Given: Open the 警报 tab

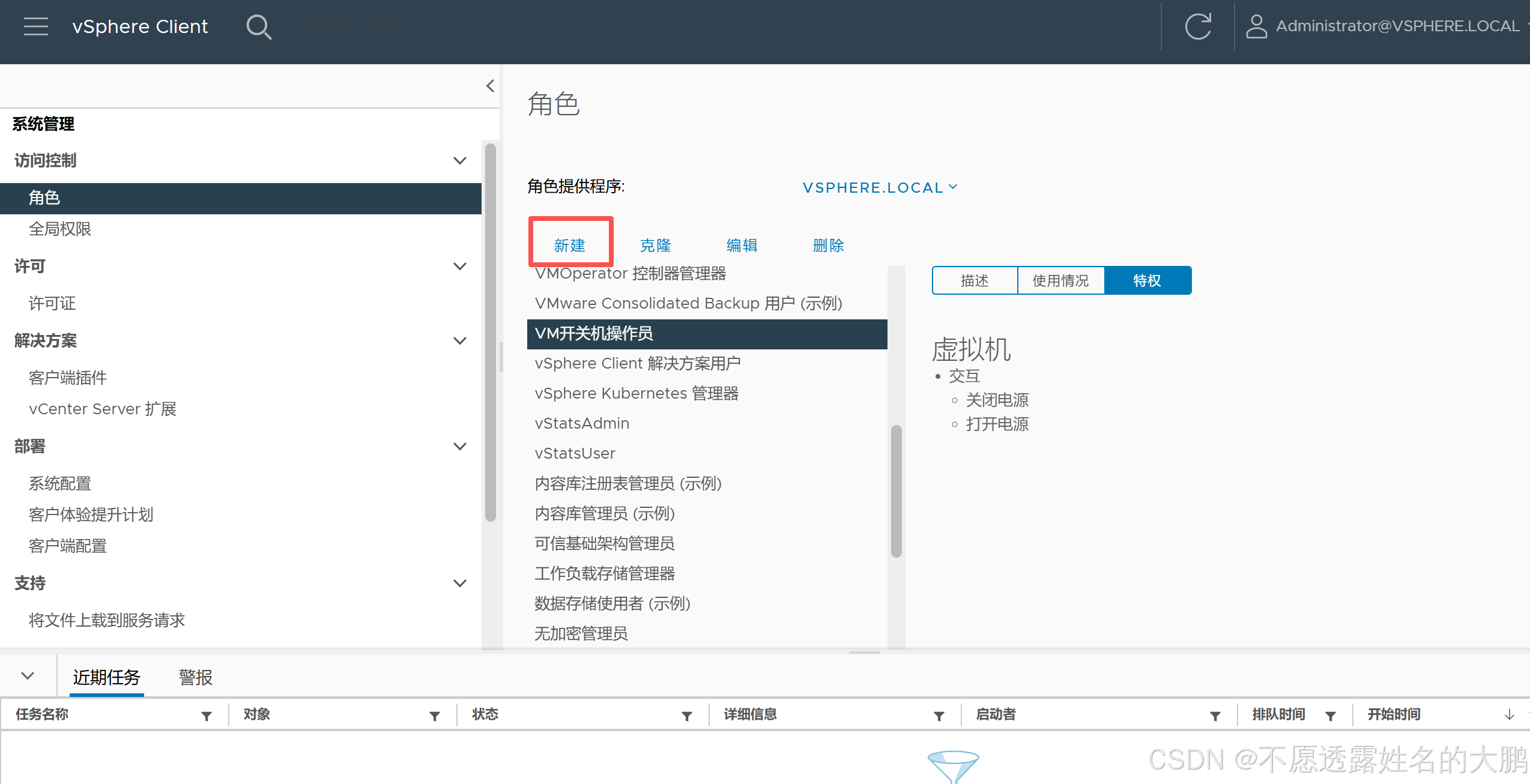Looking at the screenshot, I should [195, 677].
